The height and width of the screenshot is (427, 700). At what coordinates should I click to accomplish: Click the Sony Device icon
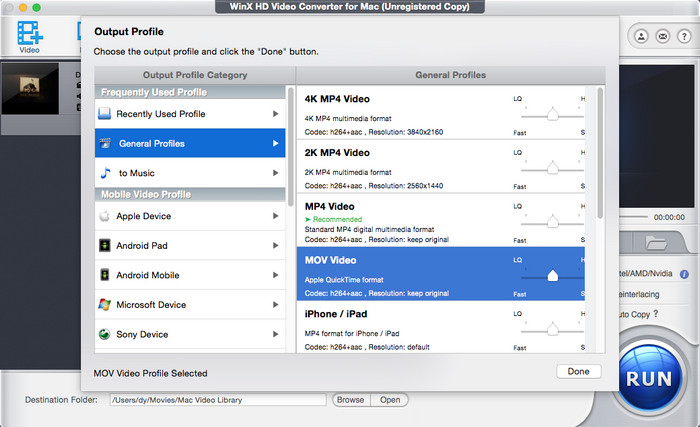(x=104, y=334)
